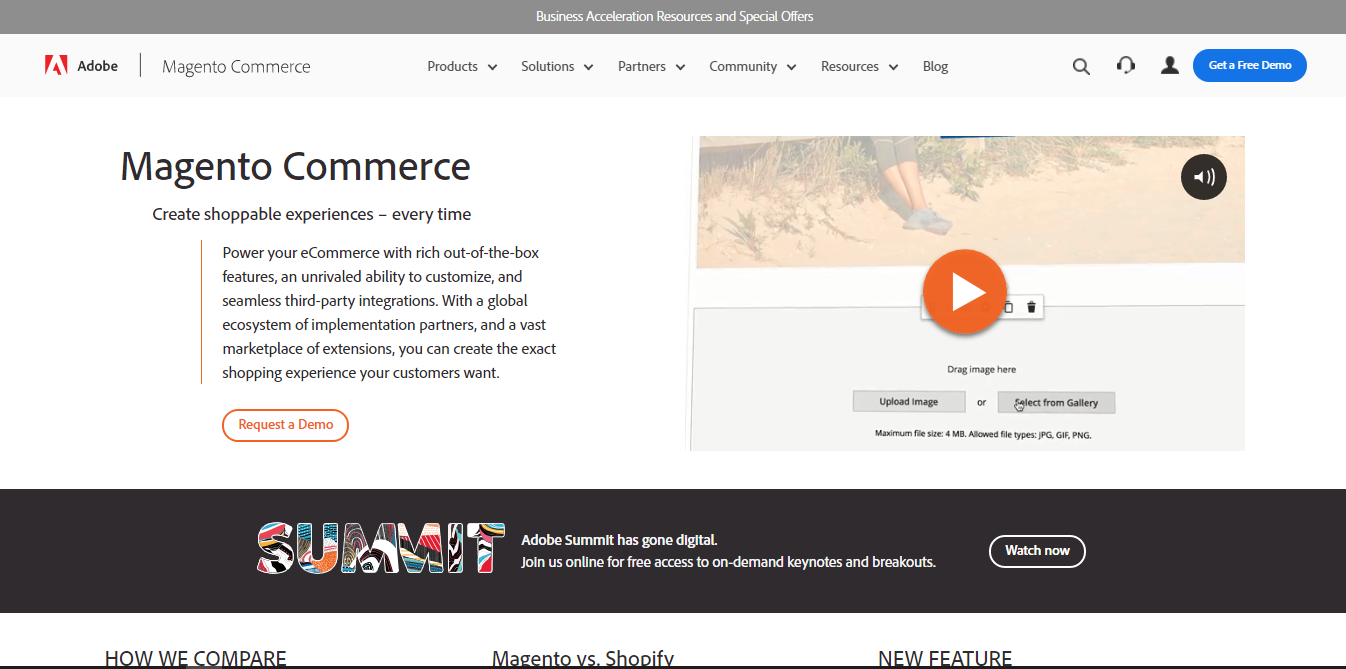Click Select from Gallery in video
The image size is (1346, 669).
tap(1056, 403)
